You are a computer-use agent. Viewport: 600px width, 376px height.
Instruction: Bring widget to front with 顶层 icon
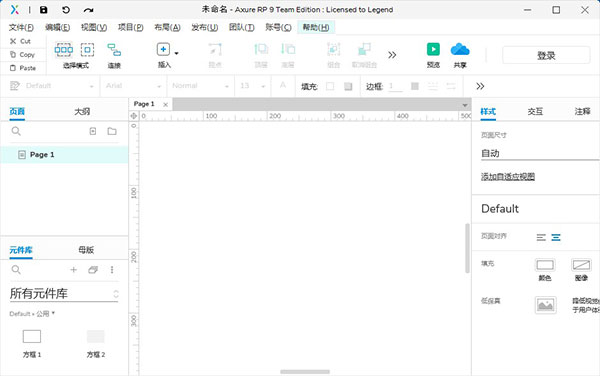[261, 49]
